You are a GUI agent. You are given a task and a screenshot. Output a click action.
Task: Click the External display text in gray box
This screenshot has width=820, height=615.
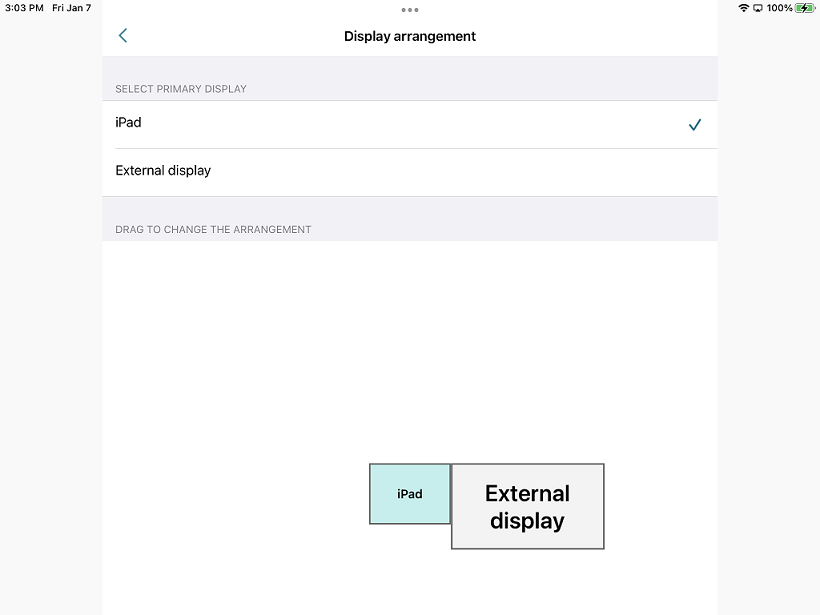pos(527,507)
